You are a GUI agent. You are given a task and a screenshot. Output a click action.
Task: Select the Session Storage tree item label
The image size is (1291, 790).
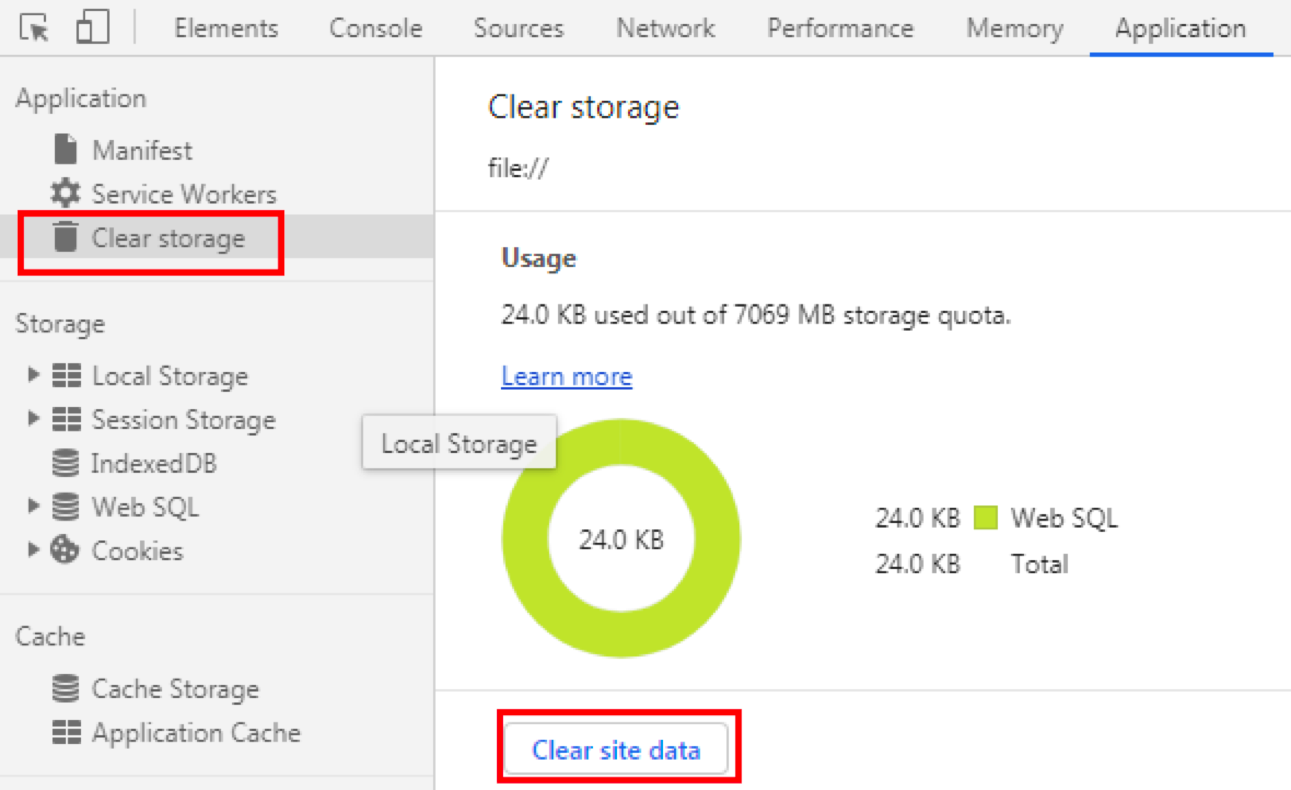pos(183,420)
